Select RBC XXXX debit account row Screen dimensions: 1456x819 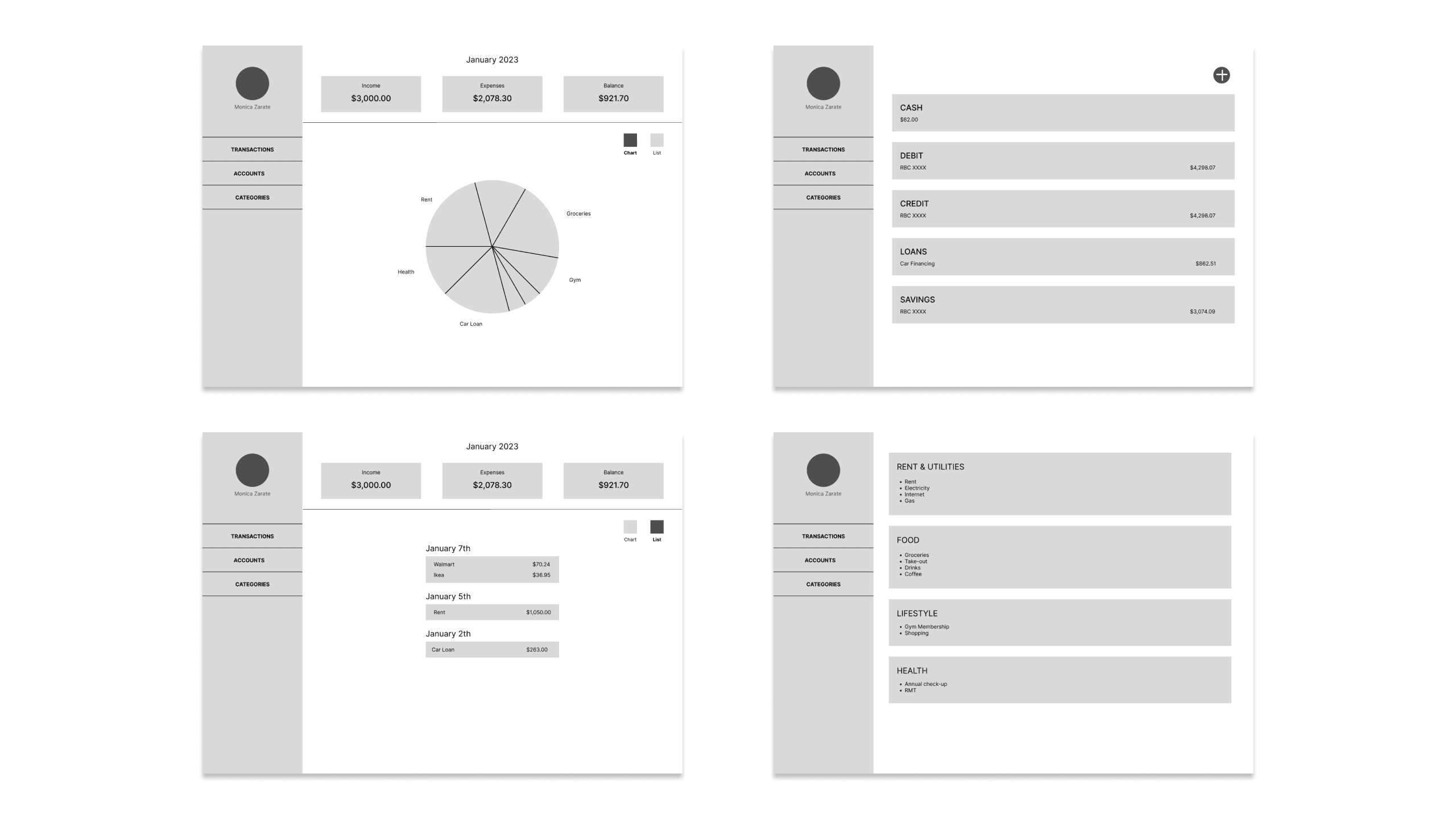click(1062, 160)
